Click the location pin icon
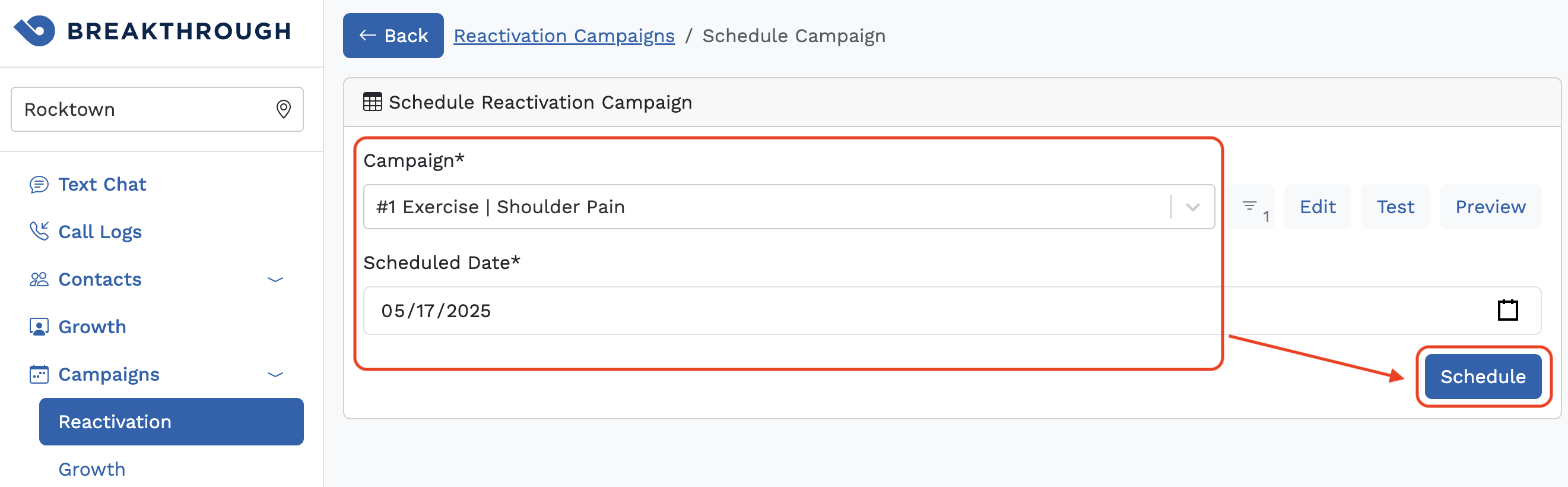Viewport: 1568px width, 487px height. (283, 109)
